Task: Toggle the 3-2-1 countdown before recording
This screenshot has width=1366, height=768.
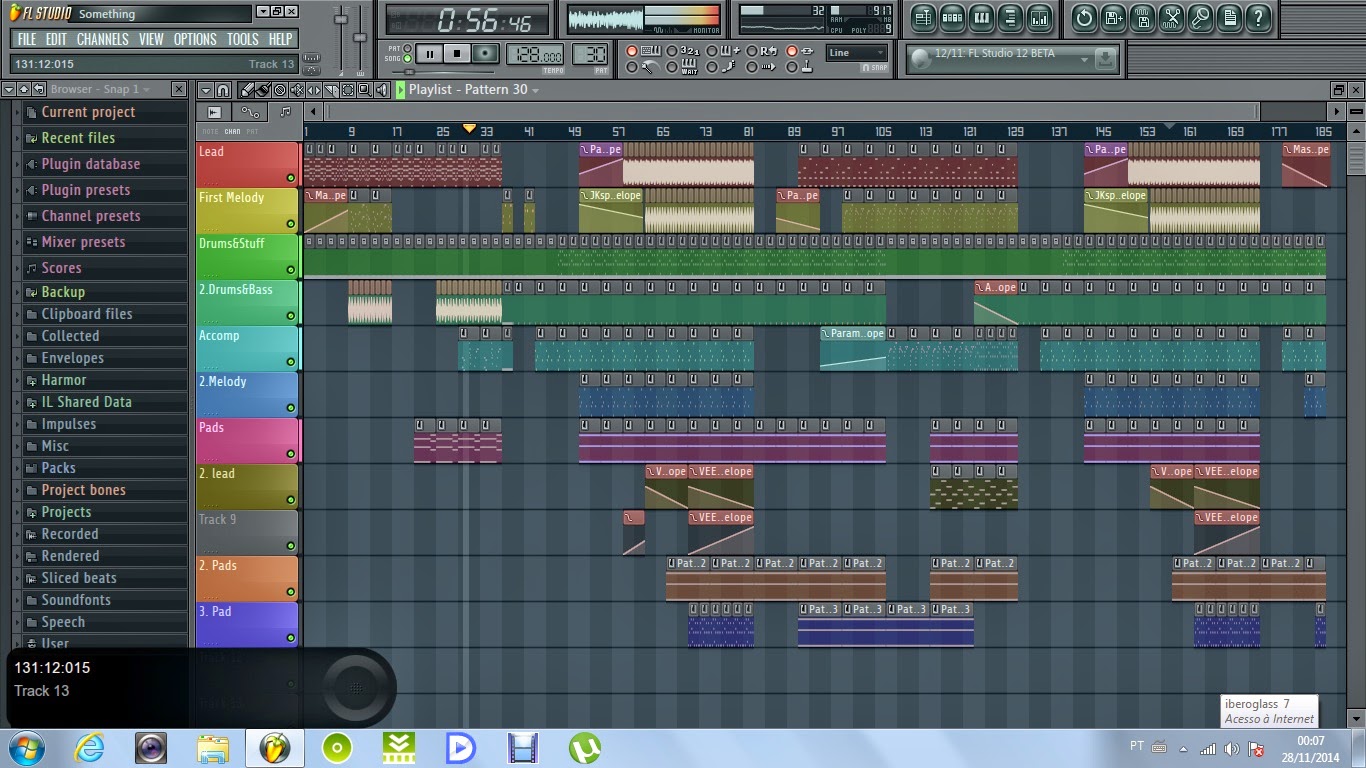Action: click(x=671, y=51)
